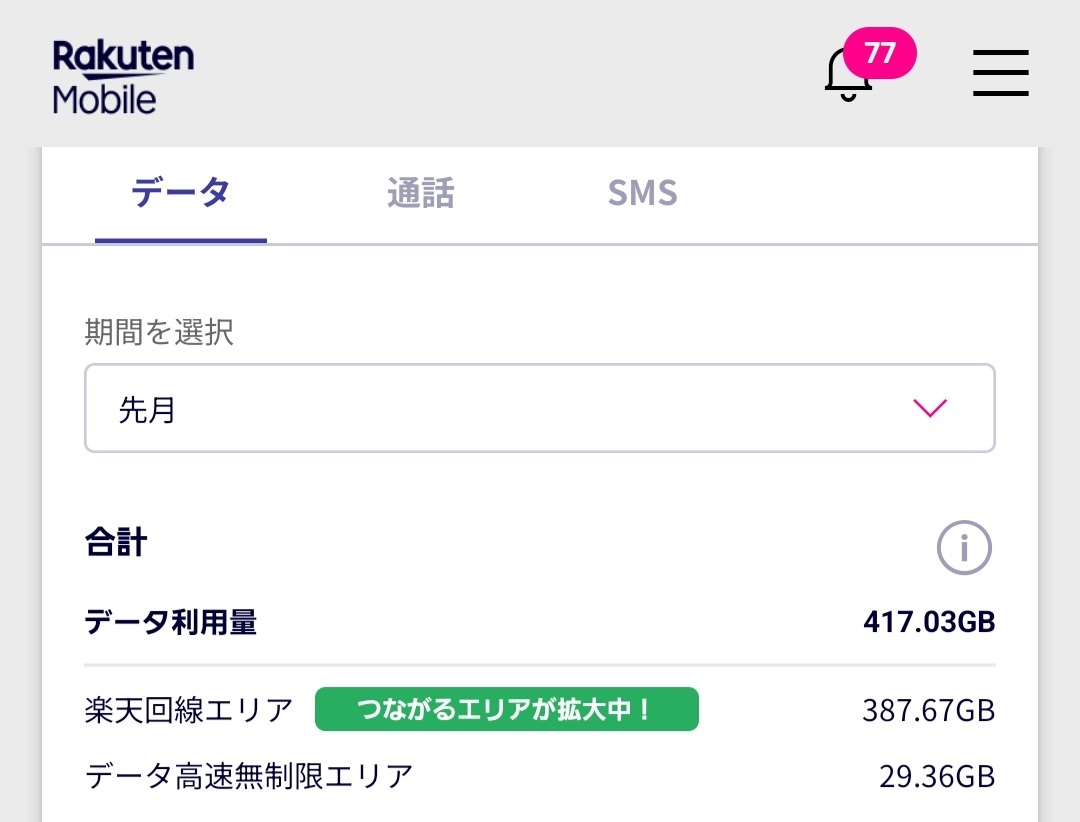1080x822 pixels.
Task: Click the 楽天回線エリア label
Action: coord(189,710)
